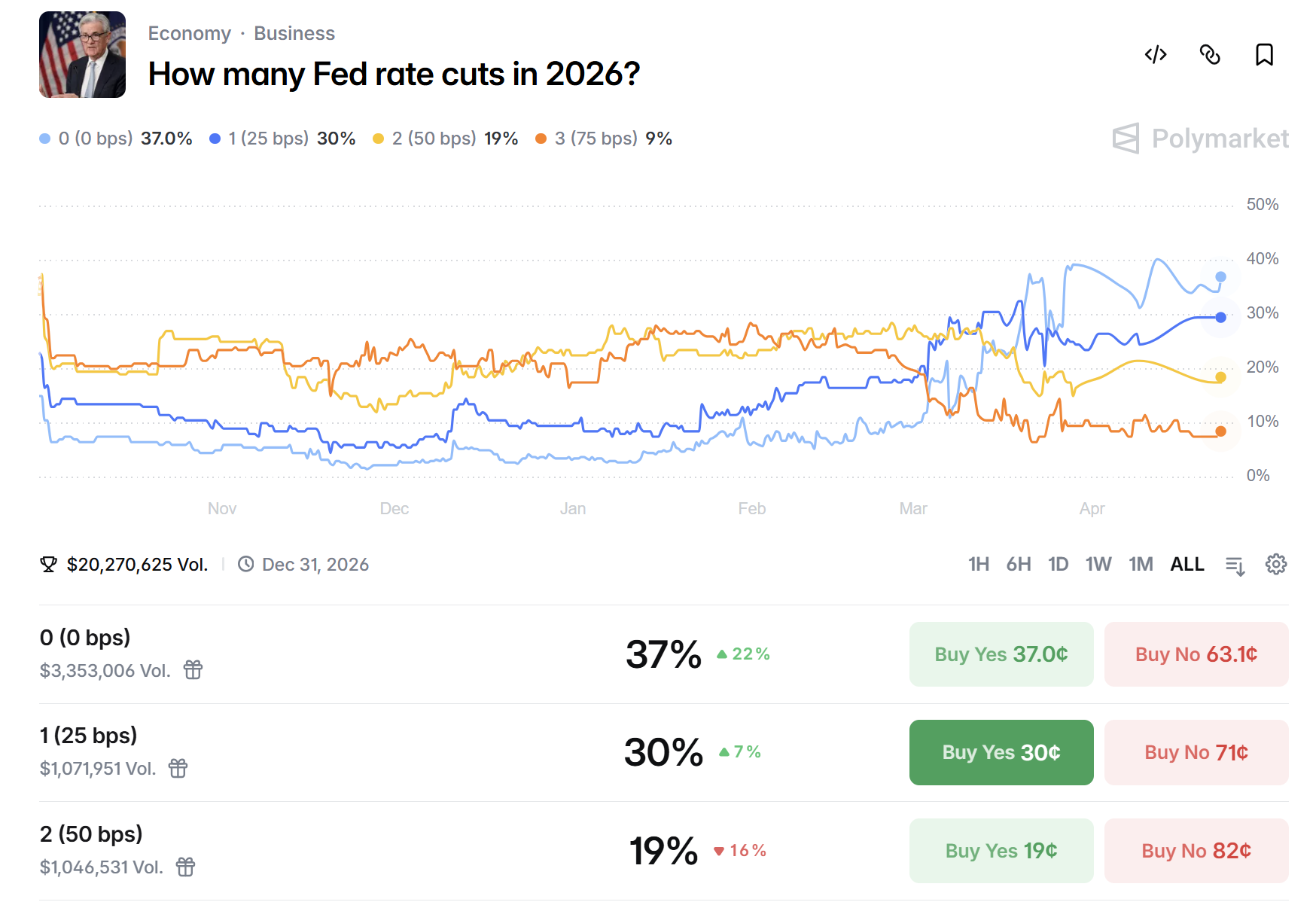The height and width of the screenshot is (902, 1316).
Task: Bookmark this Fed rate cuts market
Action: 1264,55
